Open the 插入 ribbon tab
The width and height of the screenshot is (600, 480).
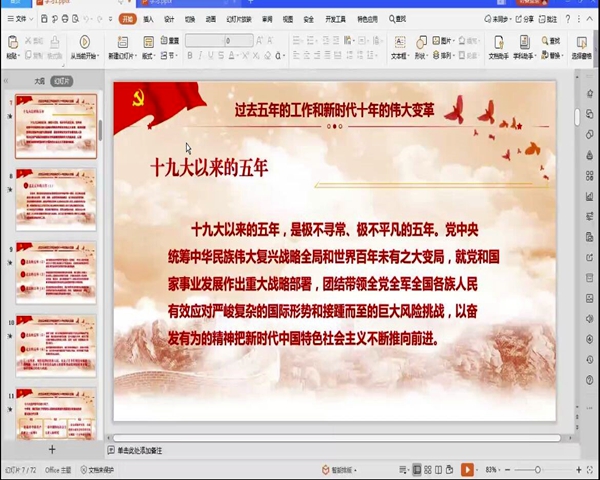pos(148,19)
